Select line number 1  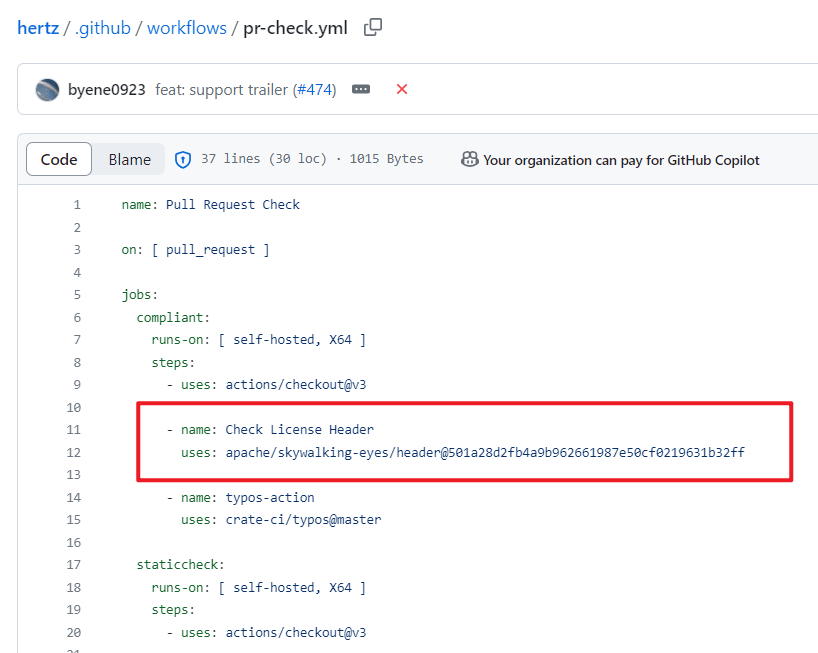click(77, 204)
